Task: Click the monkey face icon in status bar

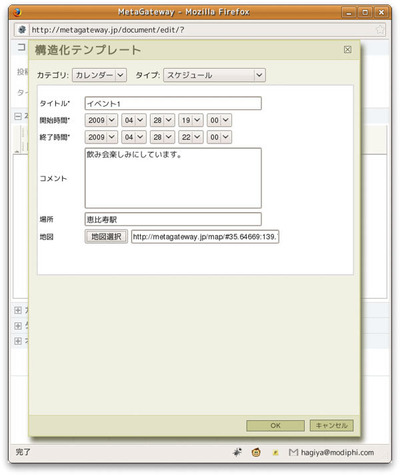Action: [x=256, y=452]
